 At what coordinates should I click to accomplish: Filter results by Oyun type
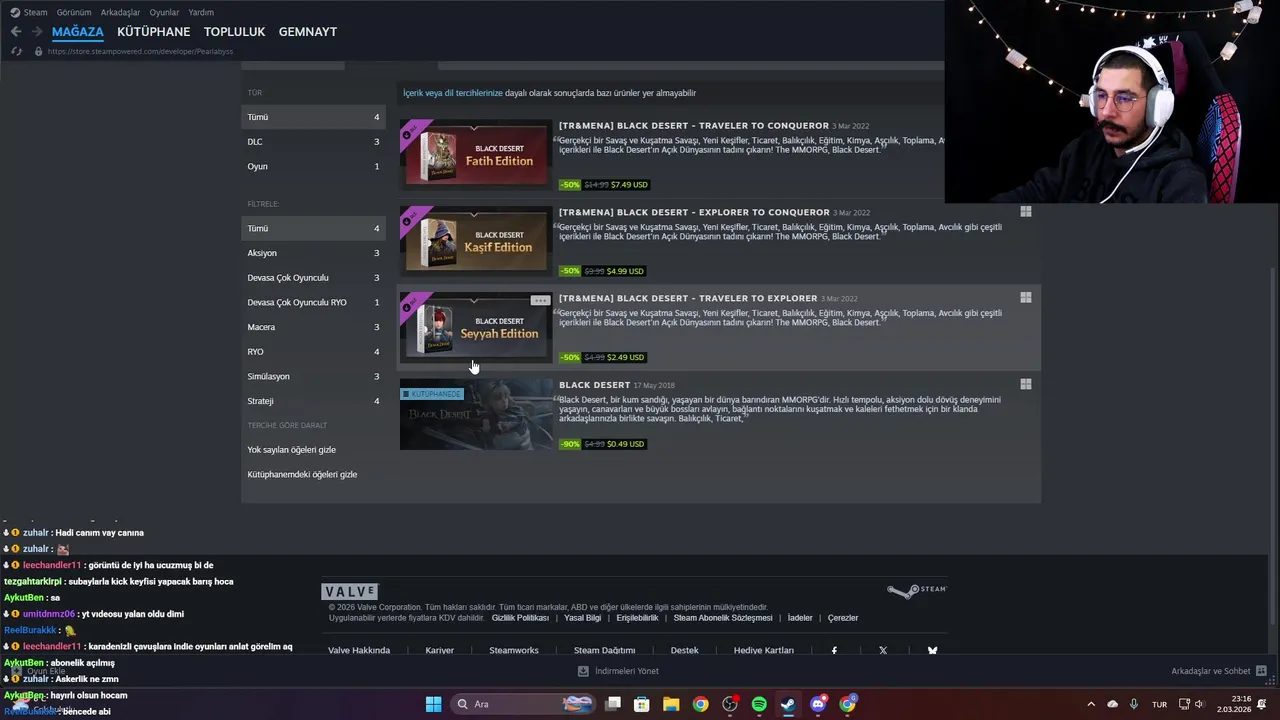(313, 166)
